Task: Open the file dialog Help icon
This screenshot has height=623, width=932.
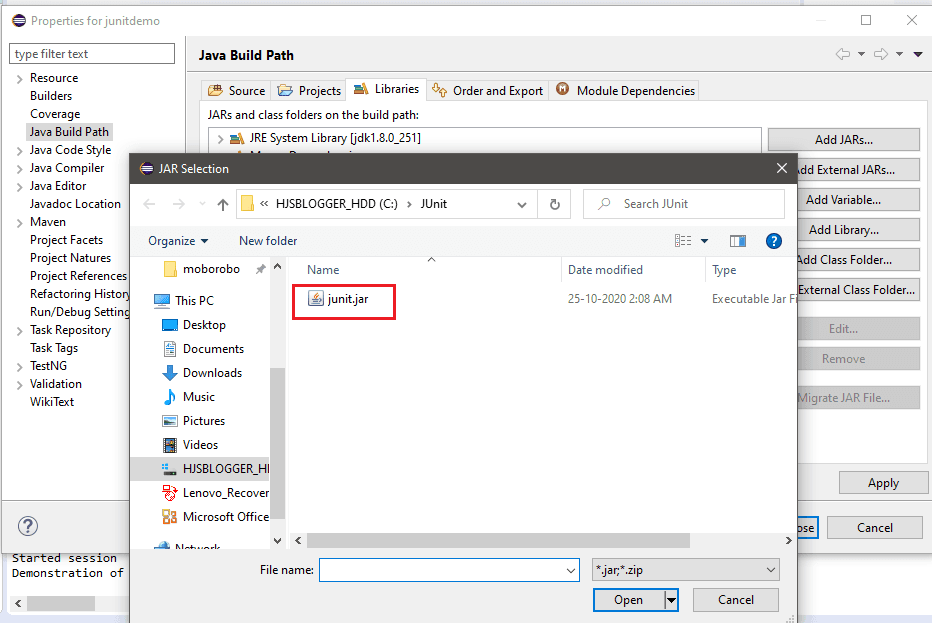Action: [773, 241]
